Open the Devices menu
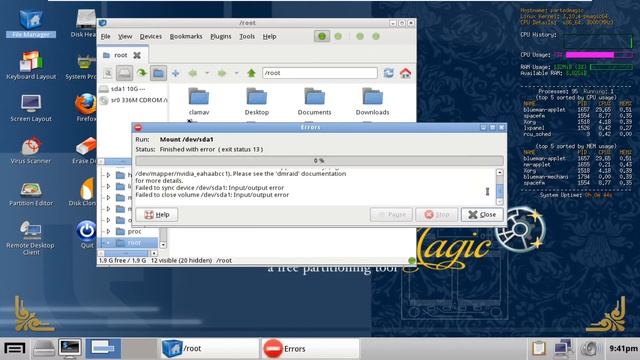This screenshot has height=360, width=640. (151, 36)
